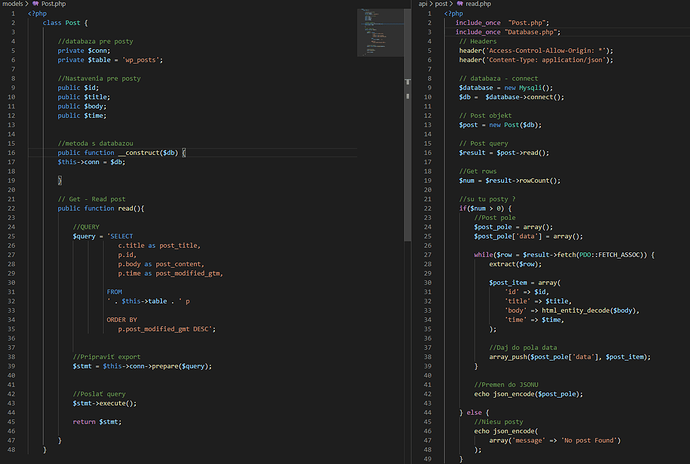Click the PHP file icon beside Post.php breadcrumb
This screenshot has width=690, height=464.
pos(36,4)
